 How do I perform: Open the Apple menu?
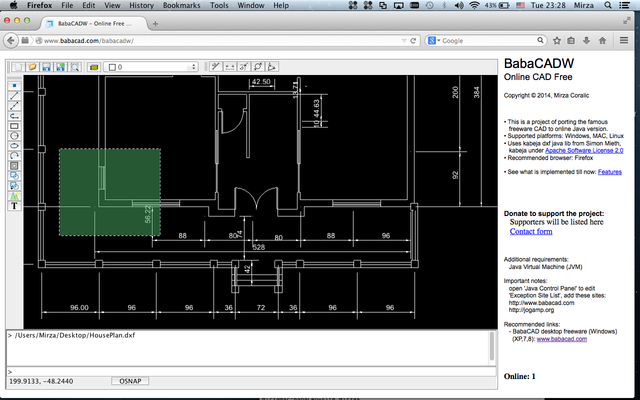13,5
